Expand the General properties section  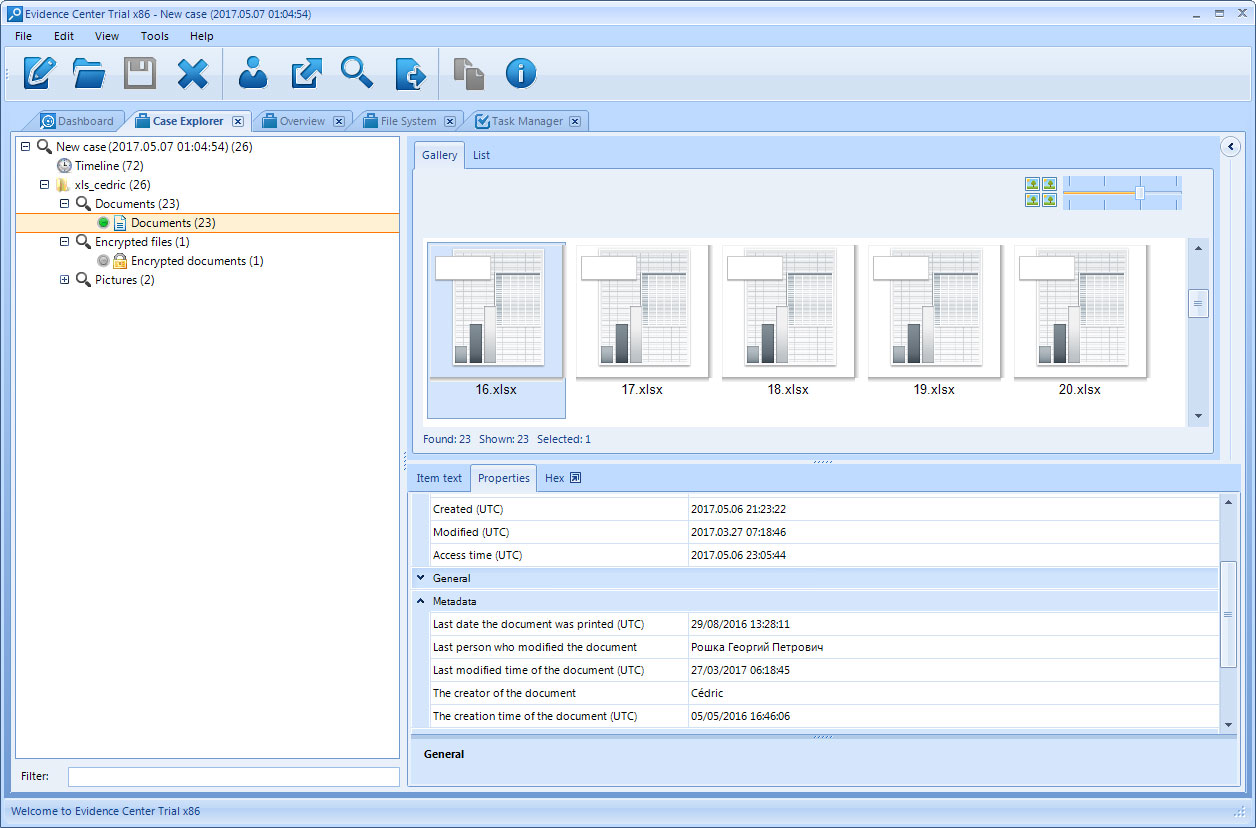[x=421, y=578]
